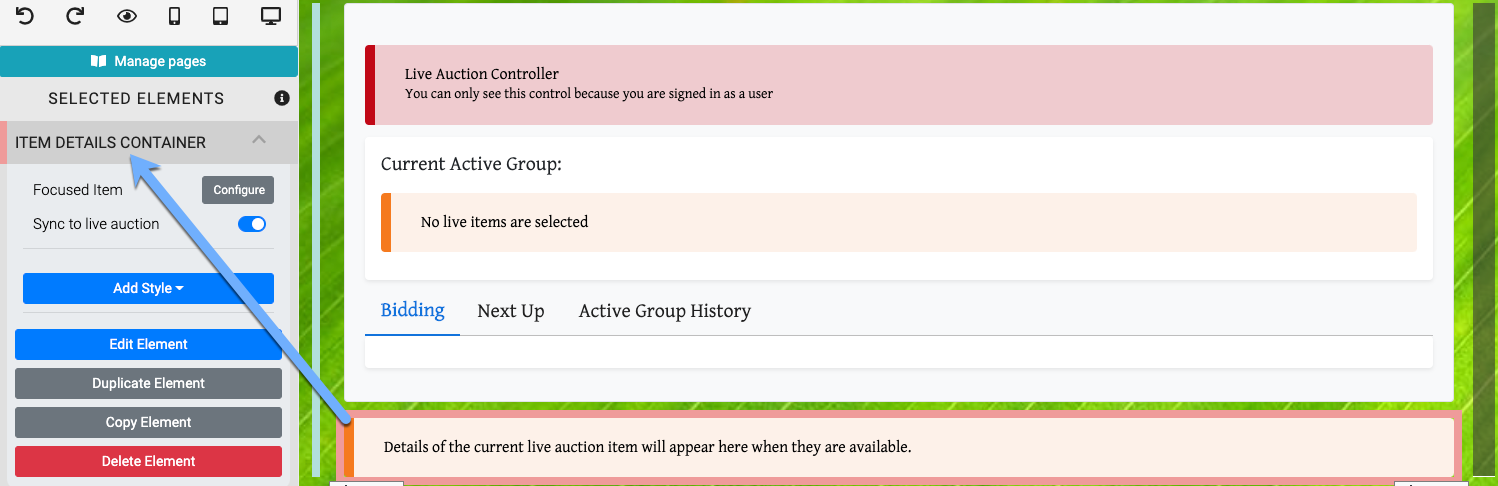Viewport: 1498px width, 486px height.
Task: Click Configure for Focused Item
Action: pyautogui.click(x=238, y=190)
